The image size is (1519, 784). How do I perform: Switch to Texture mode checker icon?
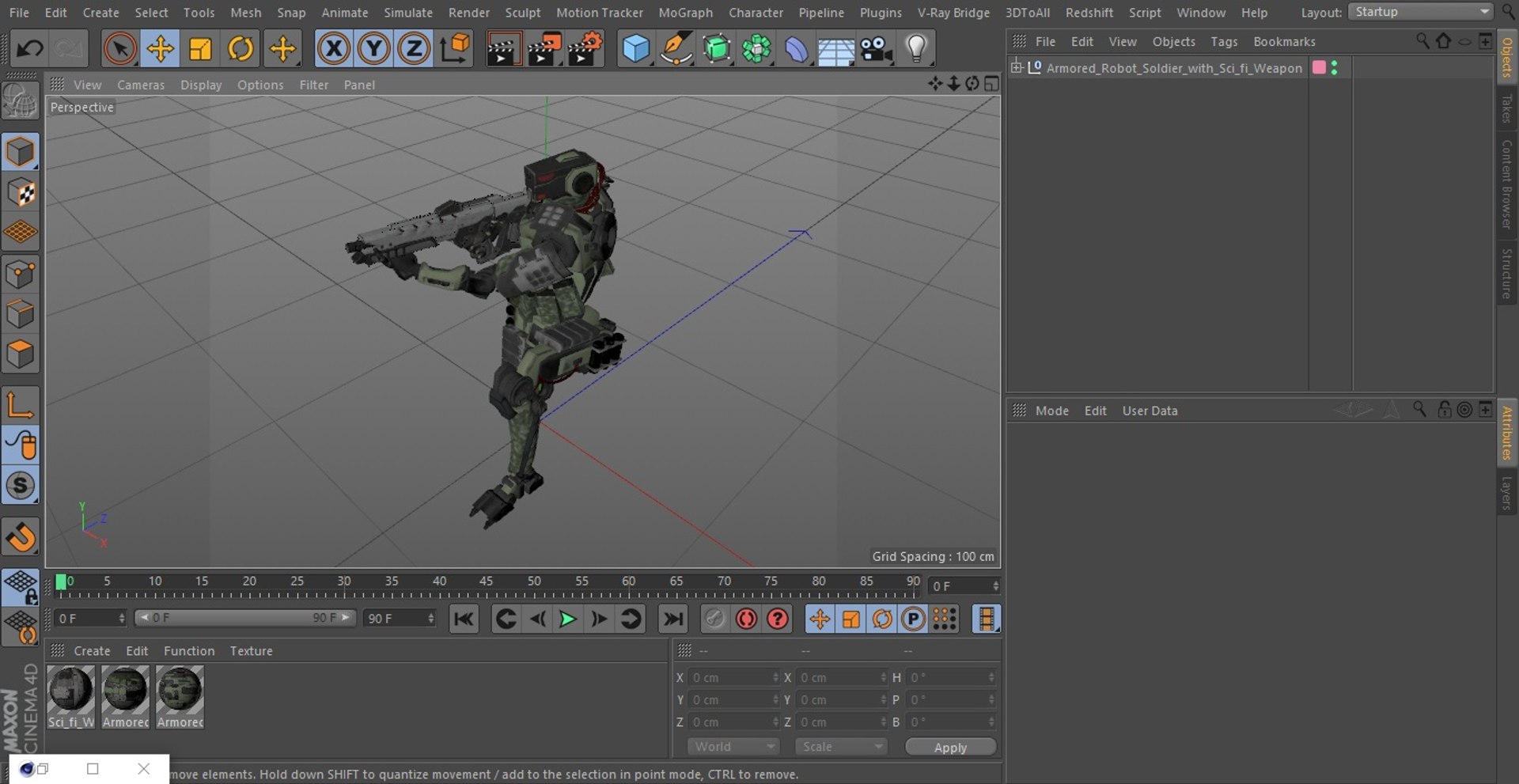pyautogui.click(x=21, y=192)
